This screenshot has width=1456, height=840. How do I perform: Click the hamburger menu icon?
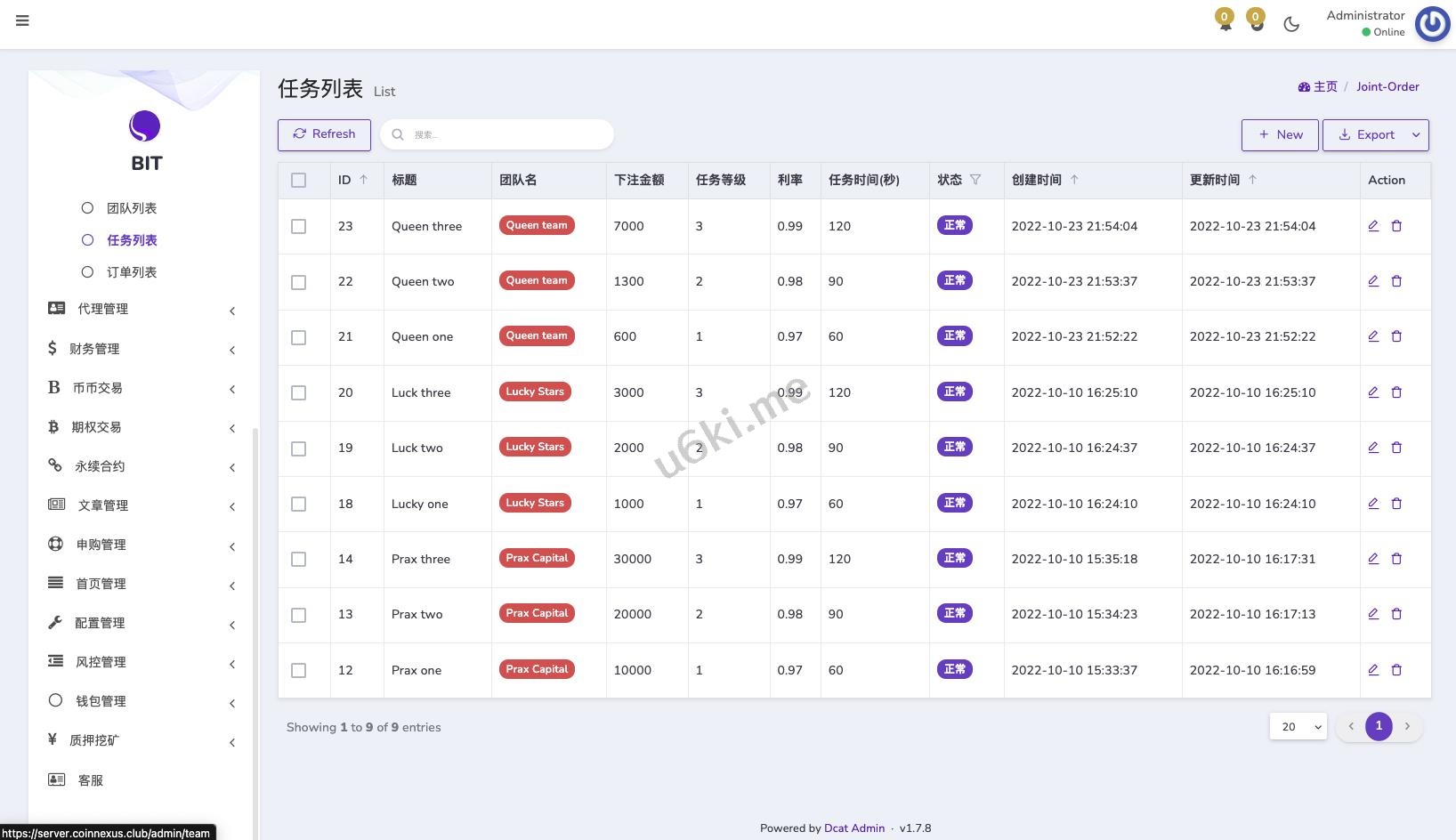[x=22, y=20]
